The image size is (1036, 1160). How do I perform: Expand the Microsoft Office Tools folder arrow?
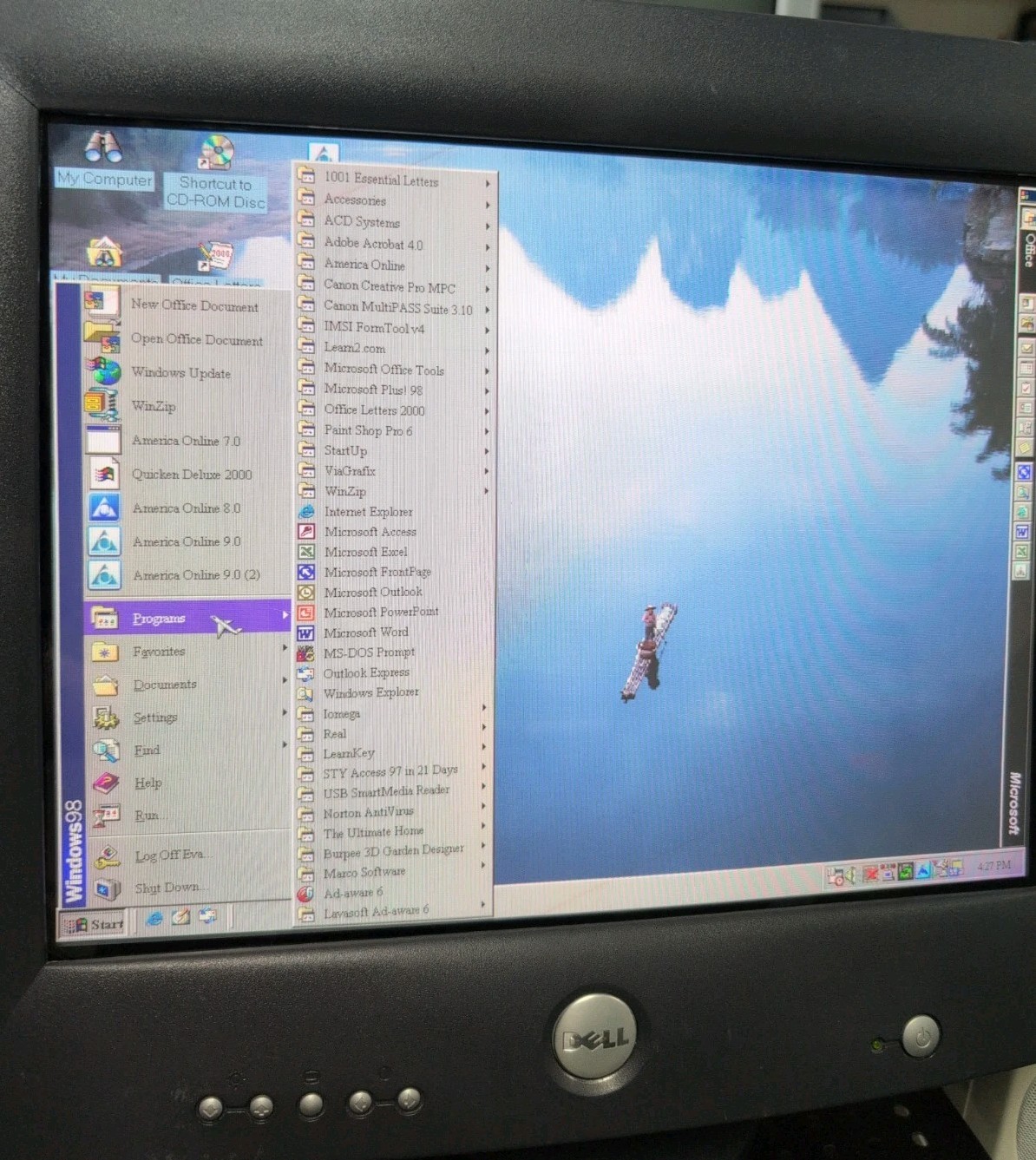pyautogui.click(x=488, y=370)
